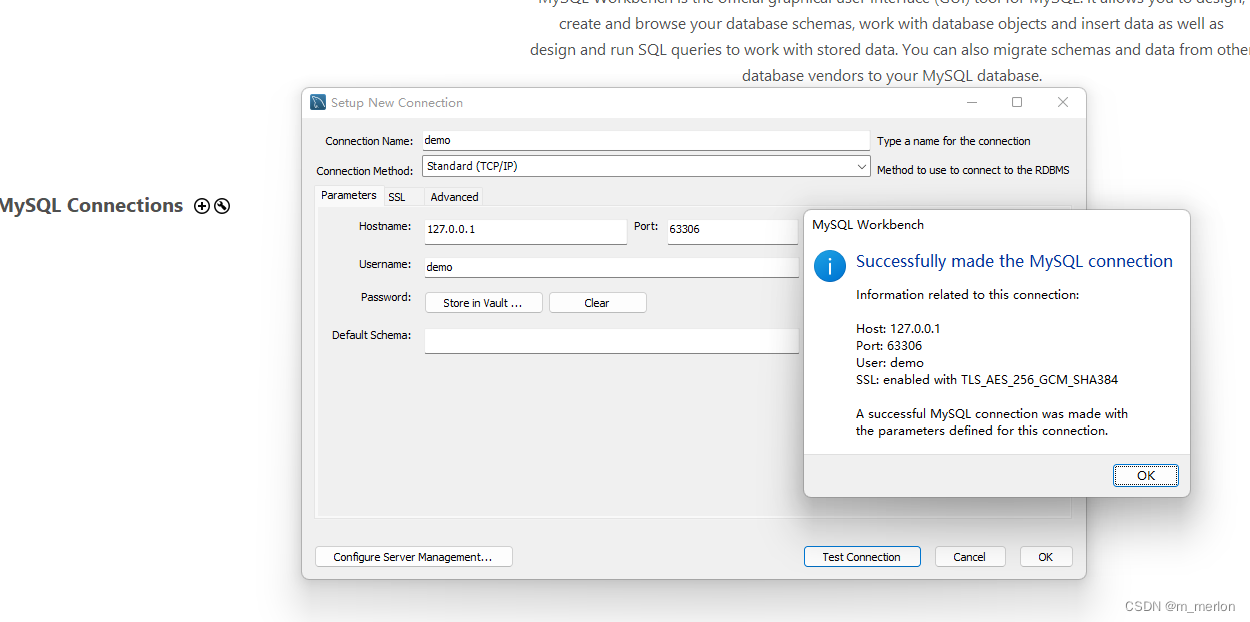This screenshot has width=1250, height=622.
Task: Click the Workbench icon in Setup New Connection title bar
Action: tap(318, 102)
